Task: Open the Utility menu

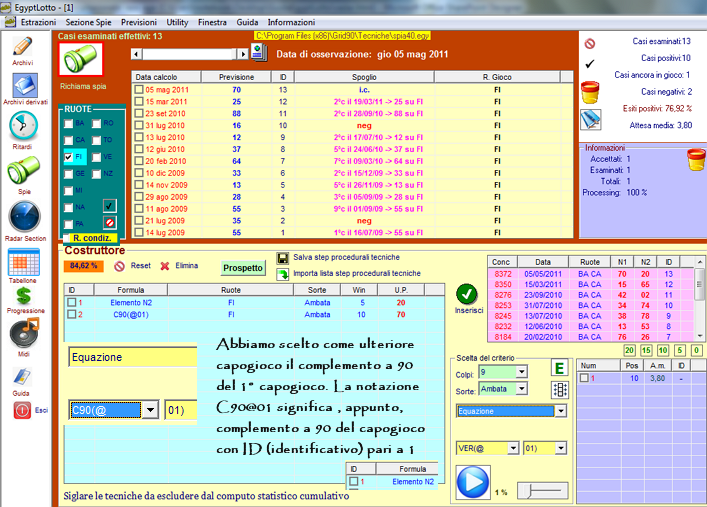Action: coord(177,22)
